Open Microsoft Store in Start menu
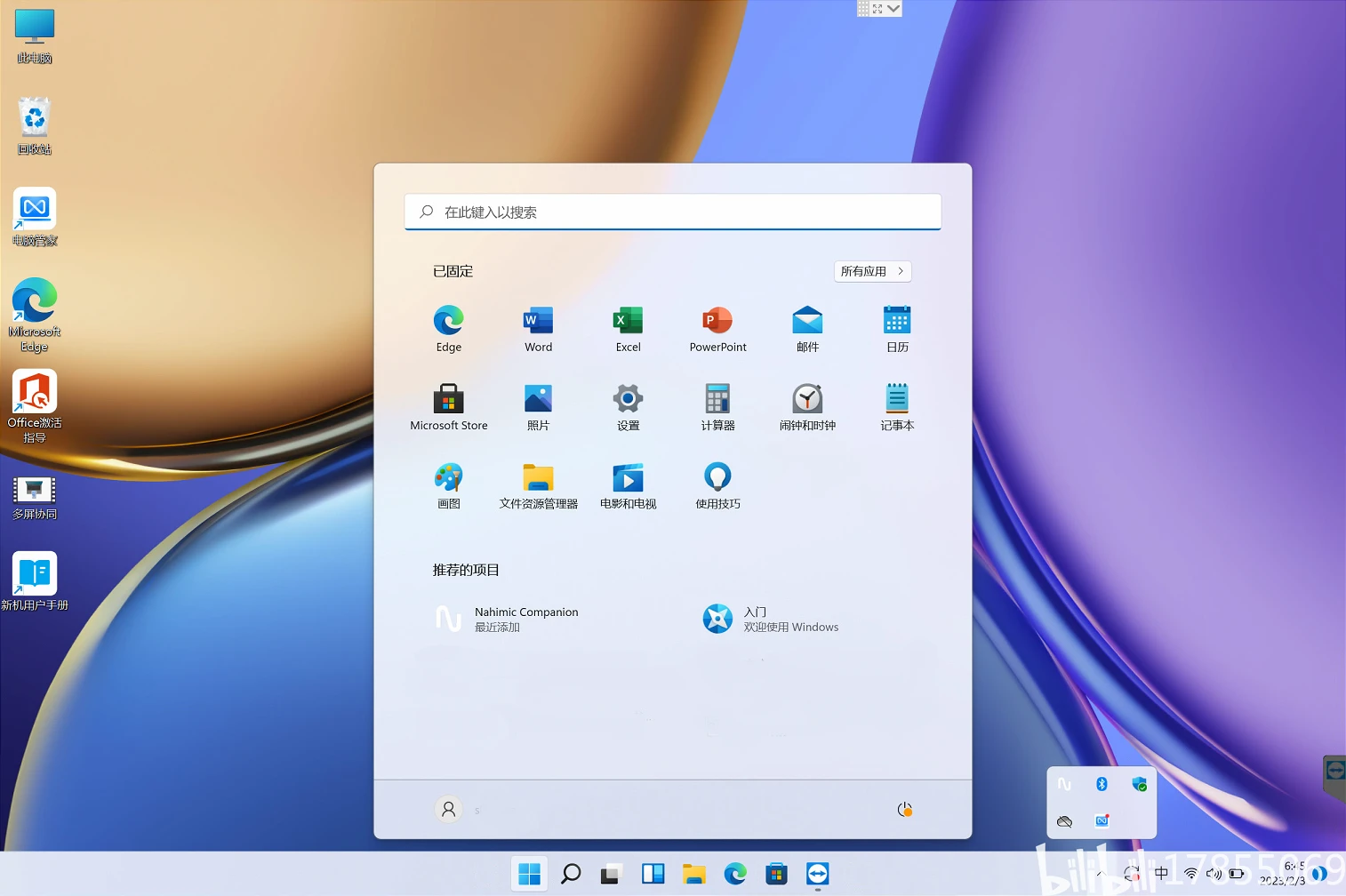Viewport: 1346px width, 896px height. [448, 407]
